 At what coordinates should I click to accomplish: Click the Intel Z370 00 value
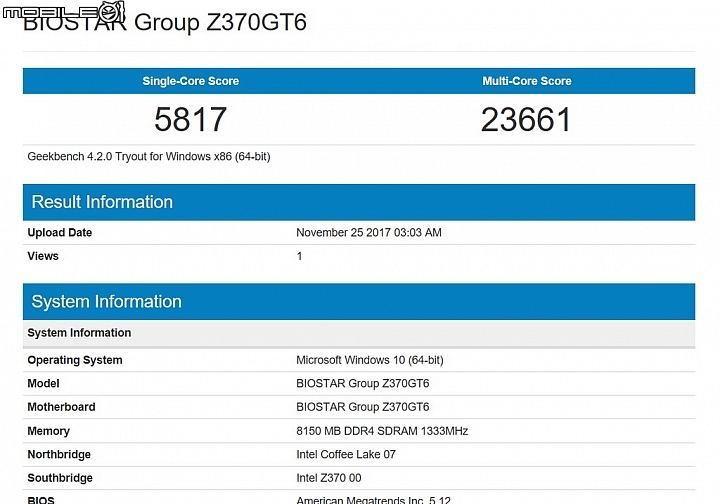(x=329, y=478)
